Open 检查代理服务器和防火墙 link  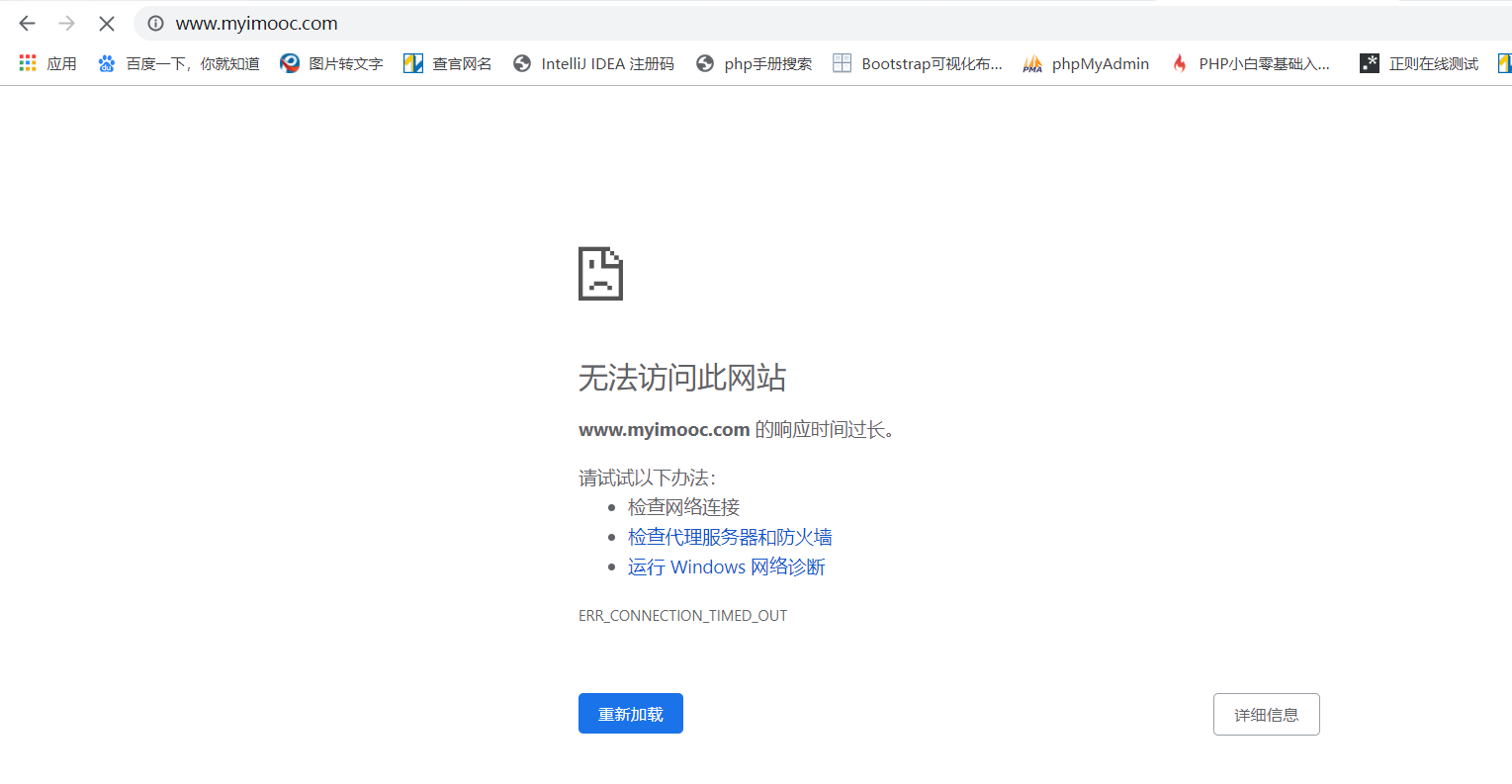730,537
